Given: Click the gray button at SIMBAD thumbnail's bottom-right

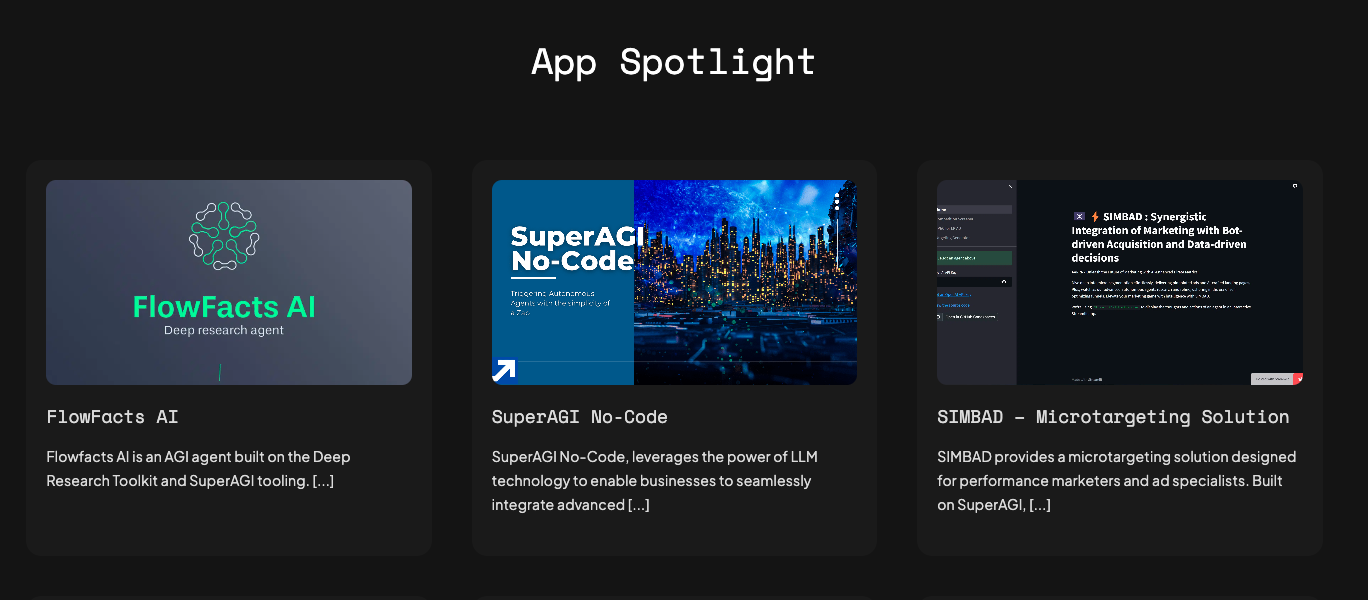Looking at the screenshot, I should [1272, 379].
